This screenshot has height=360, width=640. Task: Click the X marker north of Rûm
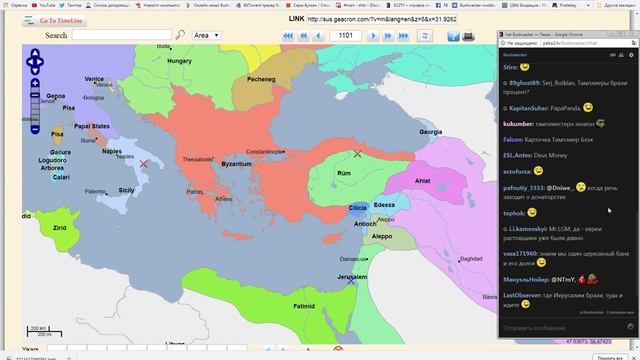click(358, 154)
